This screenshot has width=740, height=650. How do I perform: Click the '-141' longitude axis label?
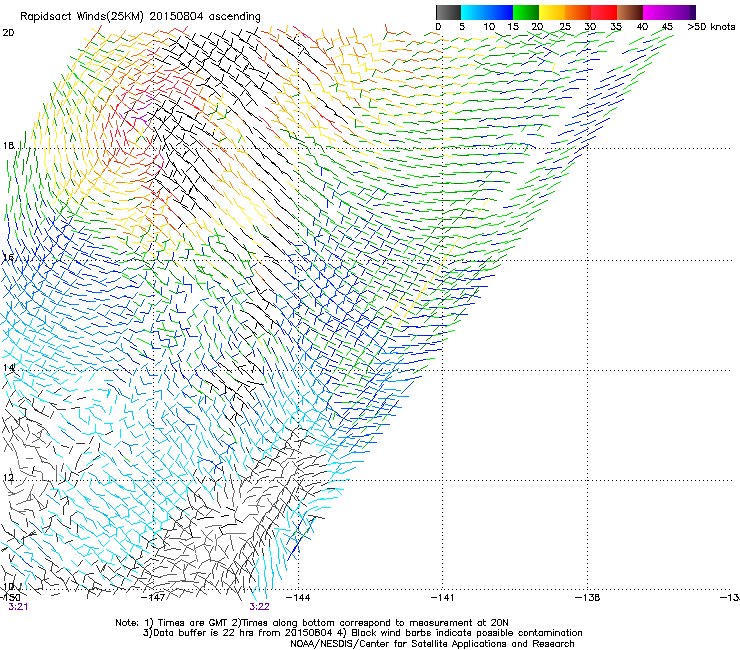point(443,598)
